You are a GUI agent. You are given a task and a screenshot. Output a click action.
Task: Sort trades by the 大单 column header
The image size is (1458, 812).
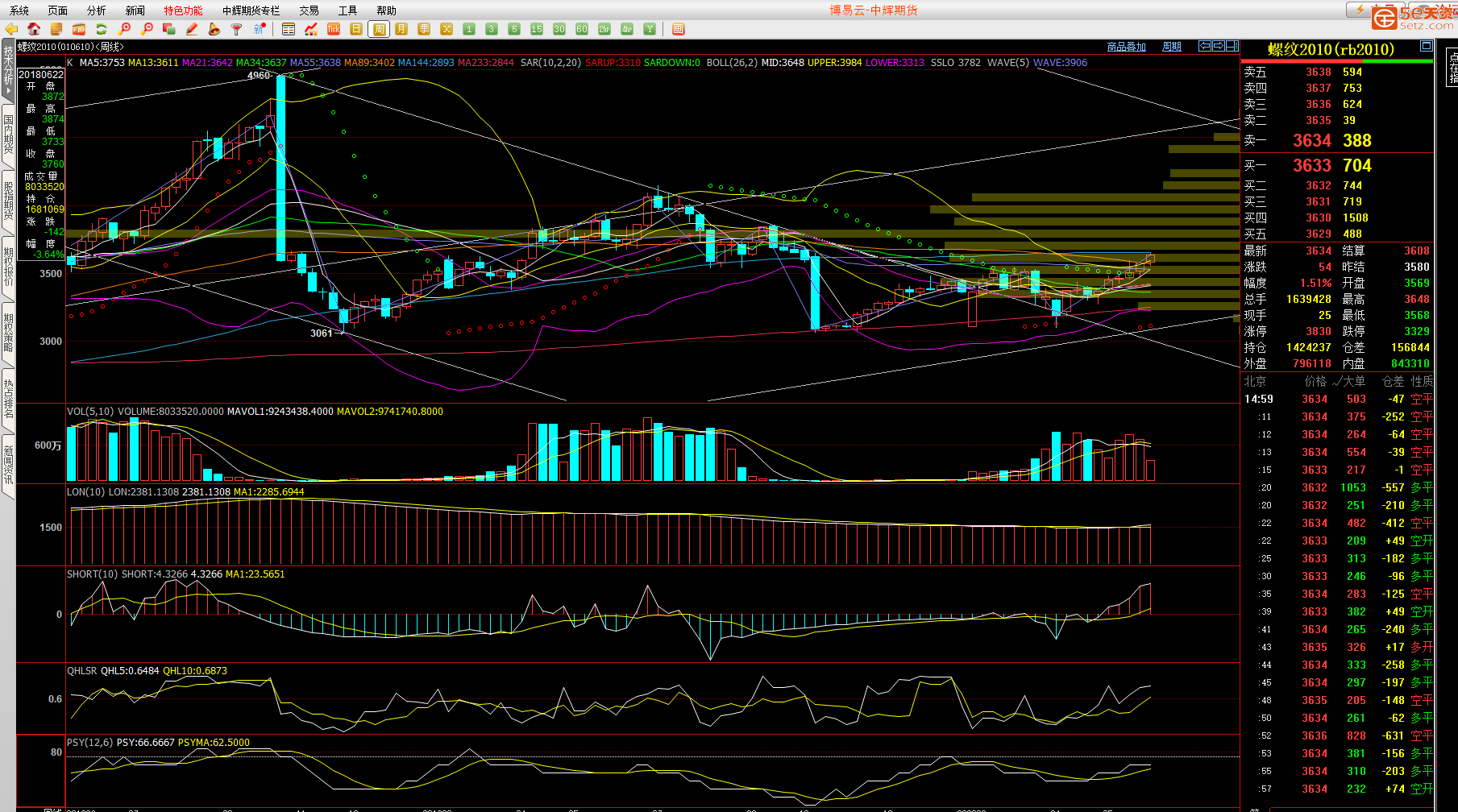pyautogui.click(x=1353, y=381)
